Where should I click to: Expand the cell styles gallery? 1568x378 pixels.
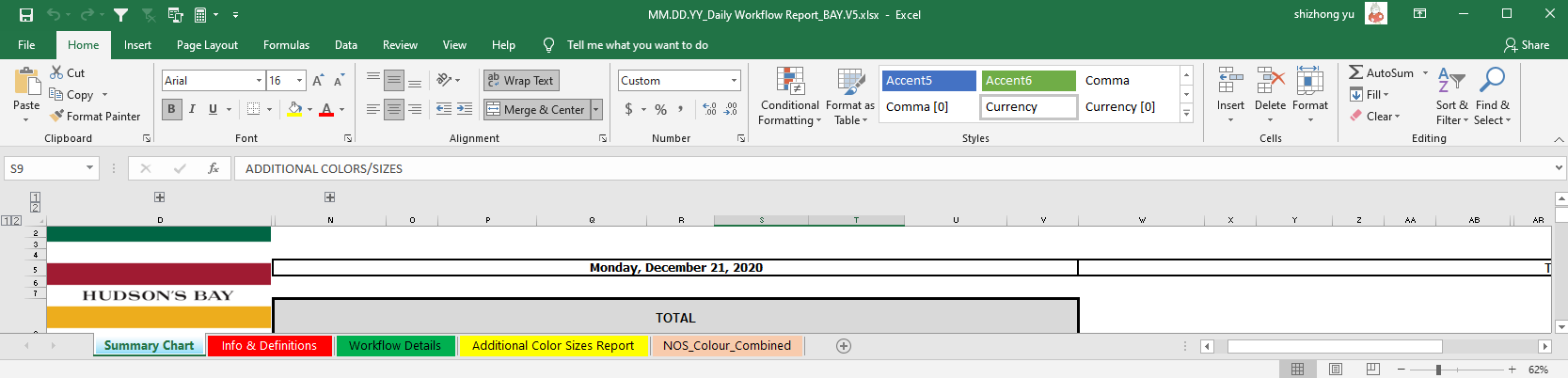click(x=1186, y=114)
